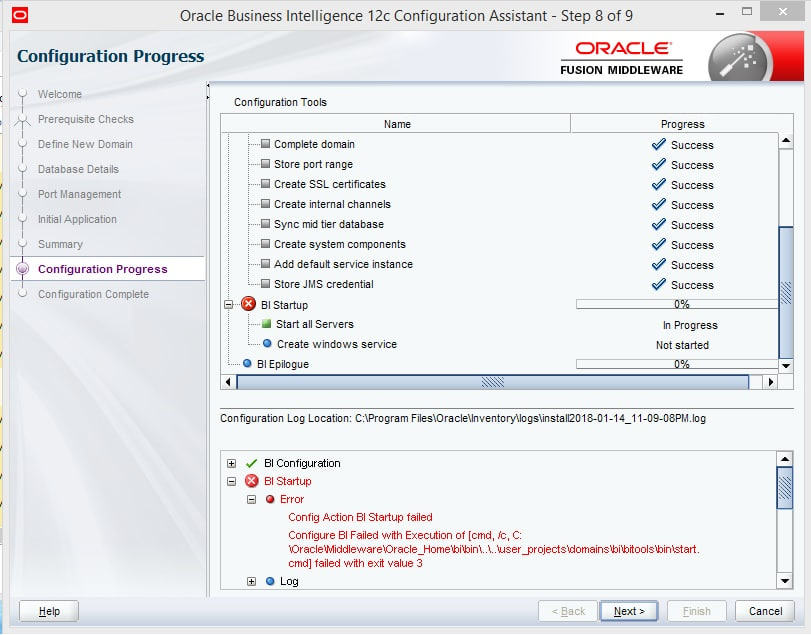Image resolution: width=811 pixels, height=635 pixels.
Task: Open Help for the configuration assistant
Action: click(x=49, y=611)
